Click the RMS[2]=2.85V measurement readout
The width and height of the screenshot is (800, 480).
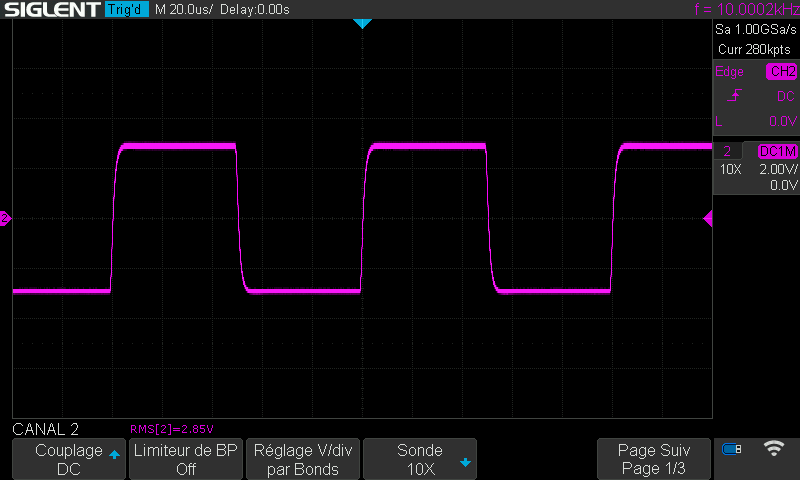(171, 429)
